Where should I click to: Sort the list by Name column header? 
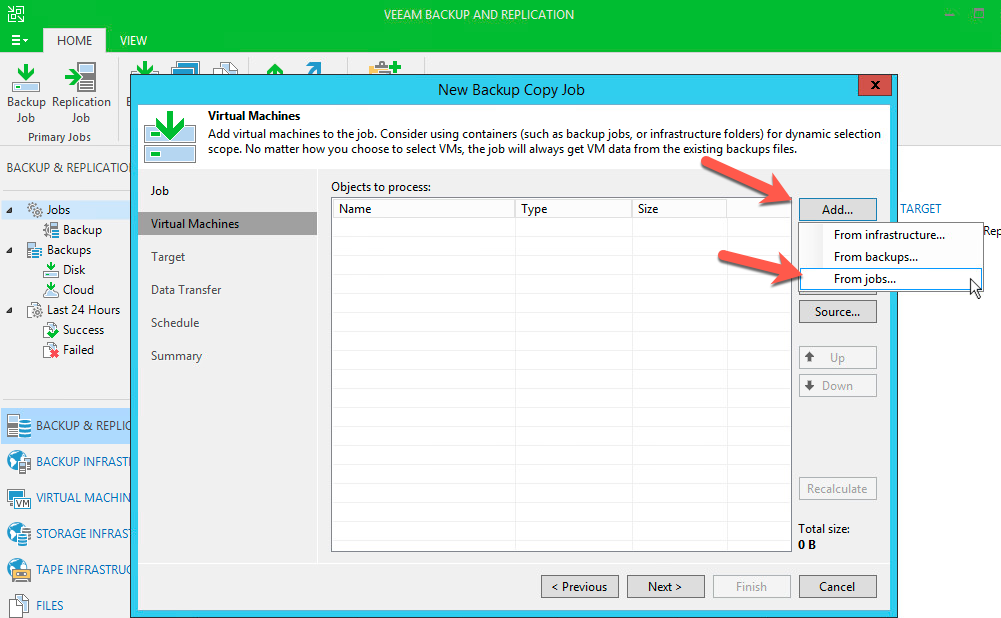coord(423,209)
